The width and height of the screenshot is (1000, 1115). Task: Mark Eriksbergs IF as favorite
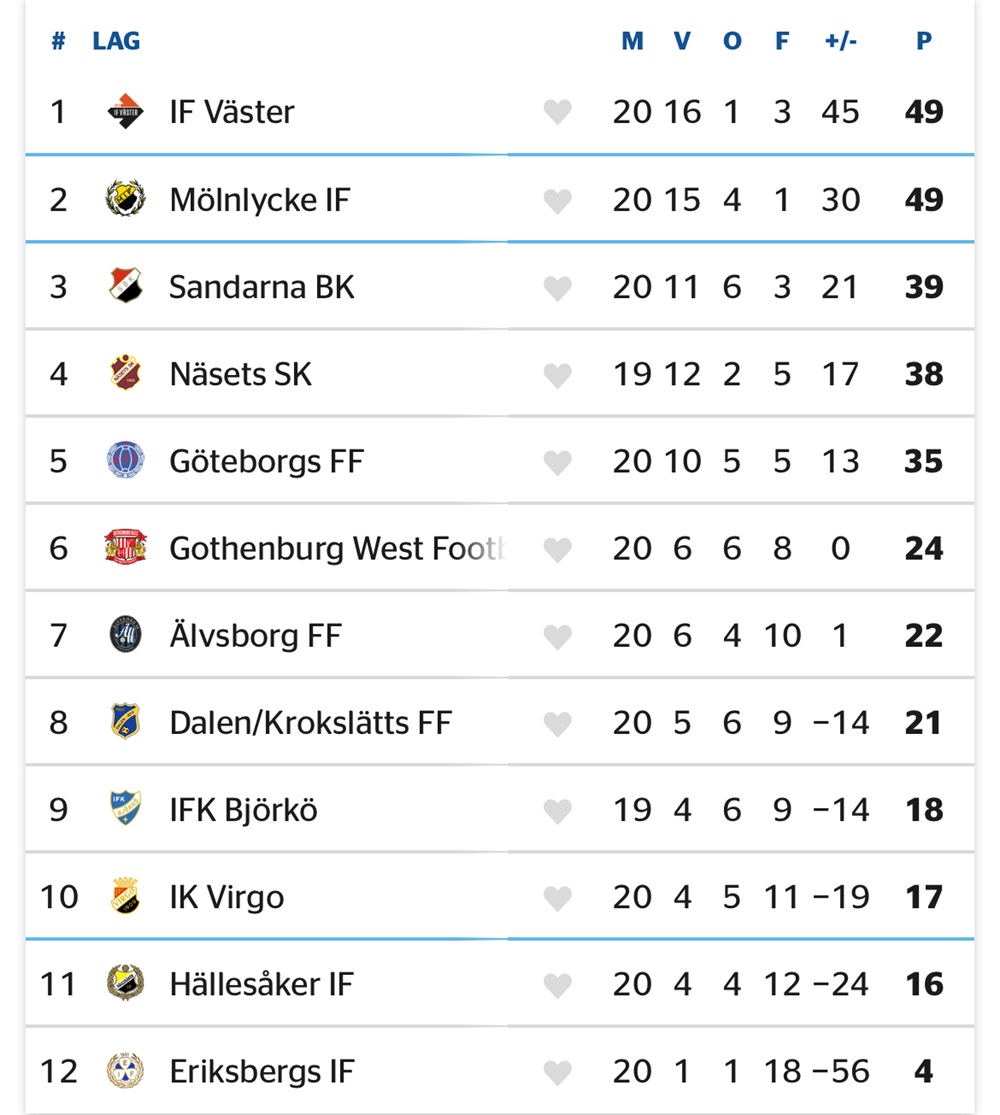[557, 1072]
